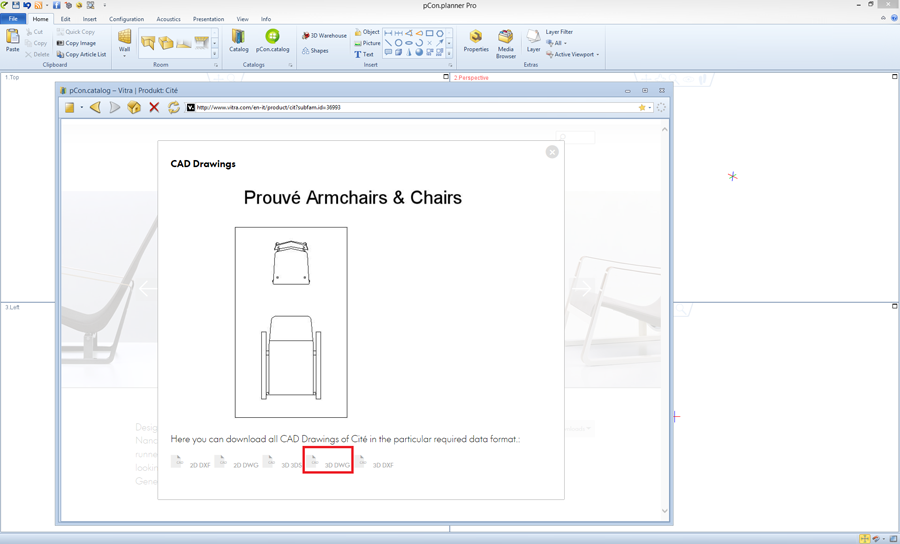
Task: Open the Presentation ribbon tab
Action: (x=208, y=19)
